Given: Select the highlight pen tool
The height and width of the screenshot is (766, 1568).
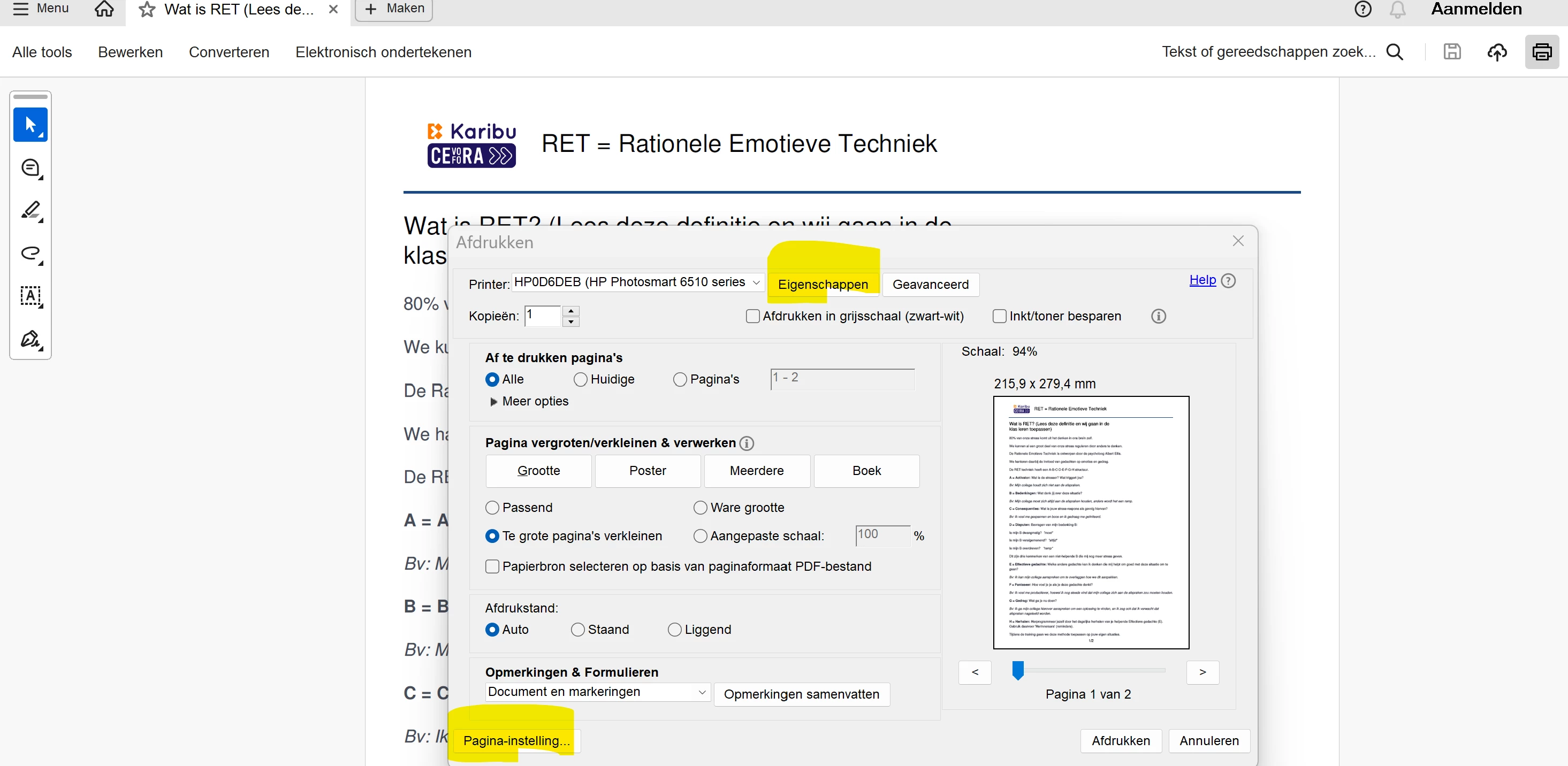Looking at the screenshot, I should [30, 211].
